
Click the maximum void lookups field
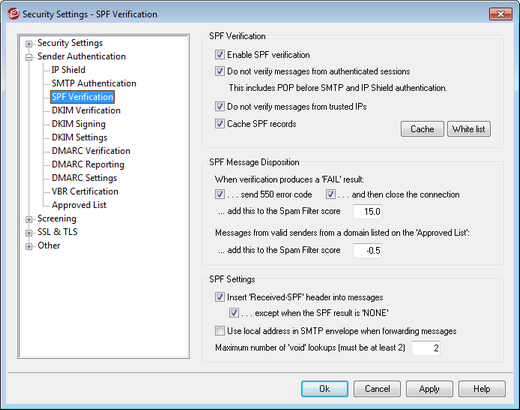point(426,348)
